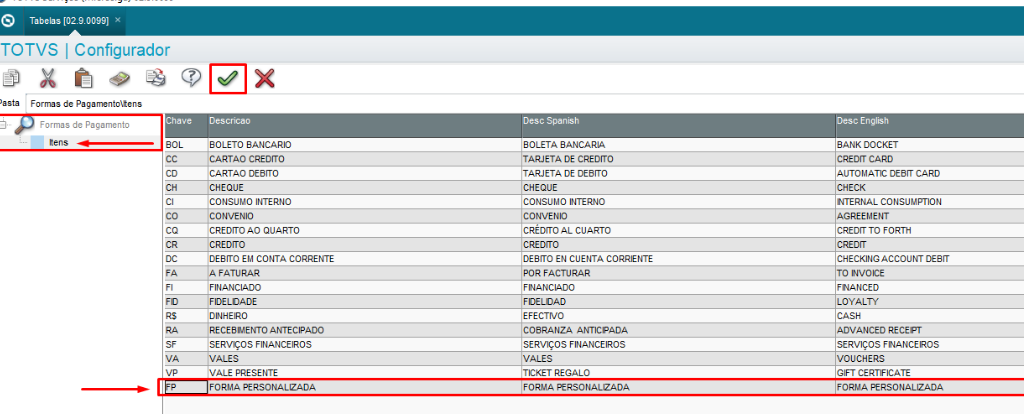Viewport: 1024px width, 414px height.
Task: Click the magnifier icon beside Formas de Pagamento
Action: pos(24,125)
